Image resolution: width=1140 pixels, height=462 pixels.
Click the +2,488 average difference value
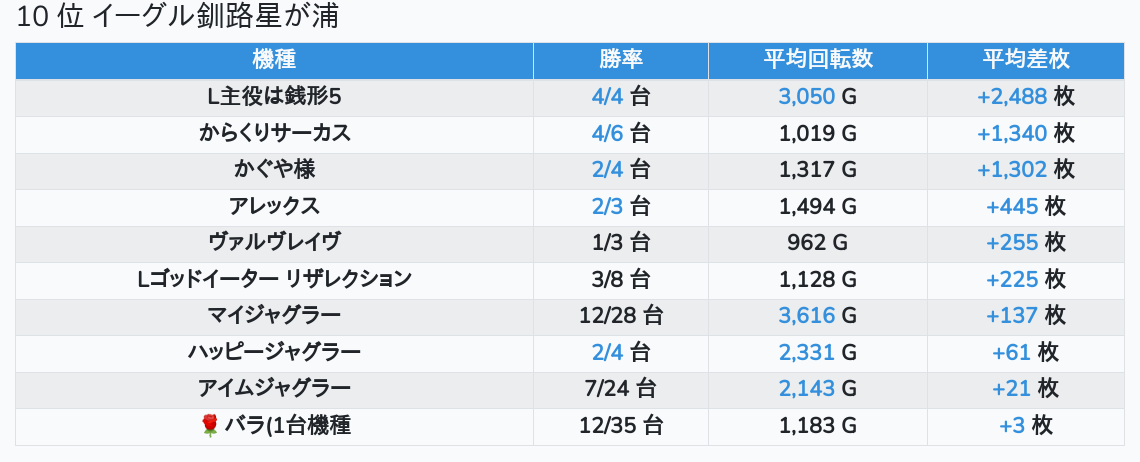tap(1012, 97)
